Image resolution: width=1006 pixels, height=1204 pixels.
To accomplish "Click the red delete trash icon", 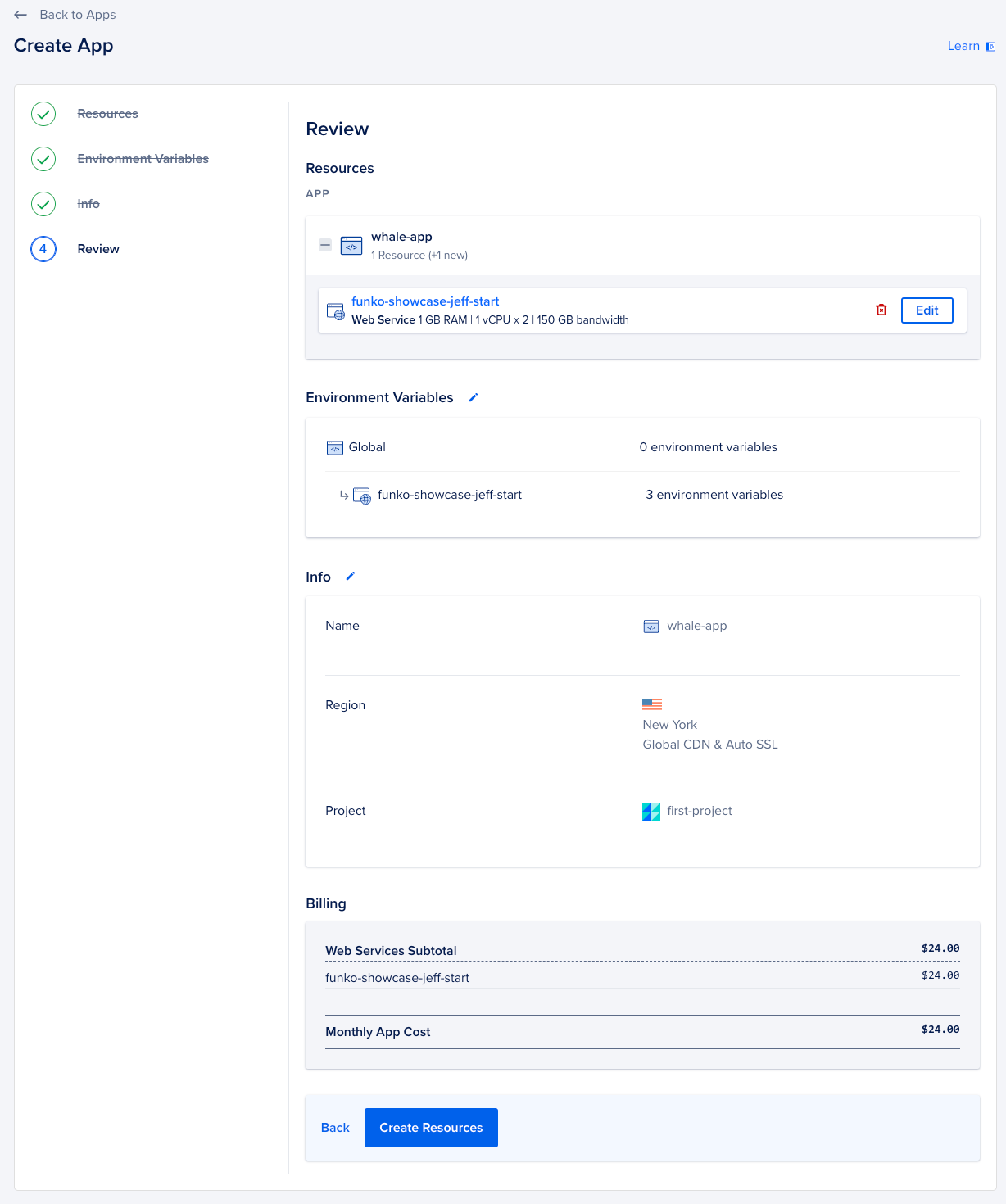I will tap(881, 310).
